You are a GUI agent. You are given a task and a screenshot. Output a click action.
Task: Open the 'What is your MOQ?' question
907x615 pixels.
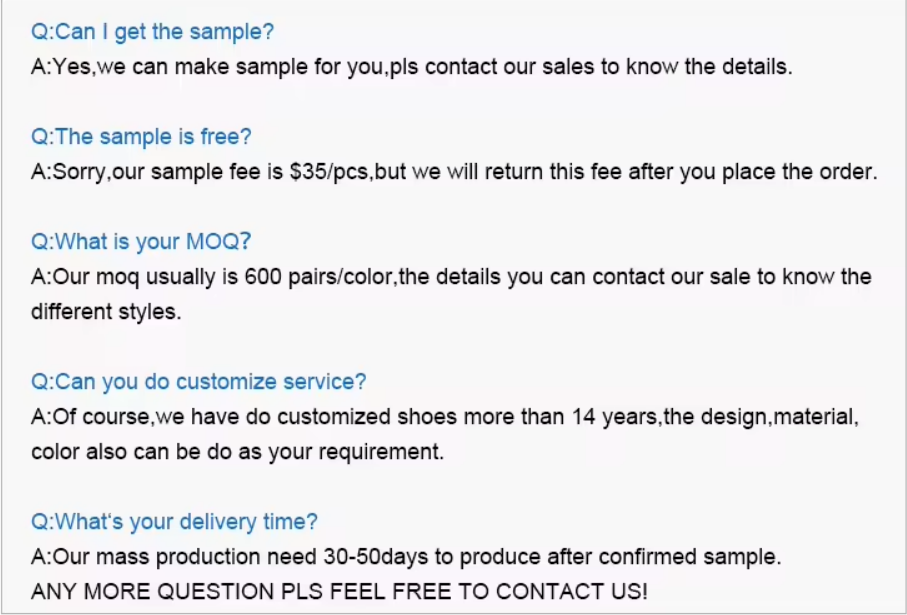click(x=141, y=241)
